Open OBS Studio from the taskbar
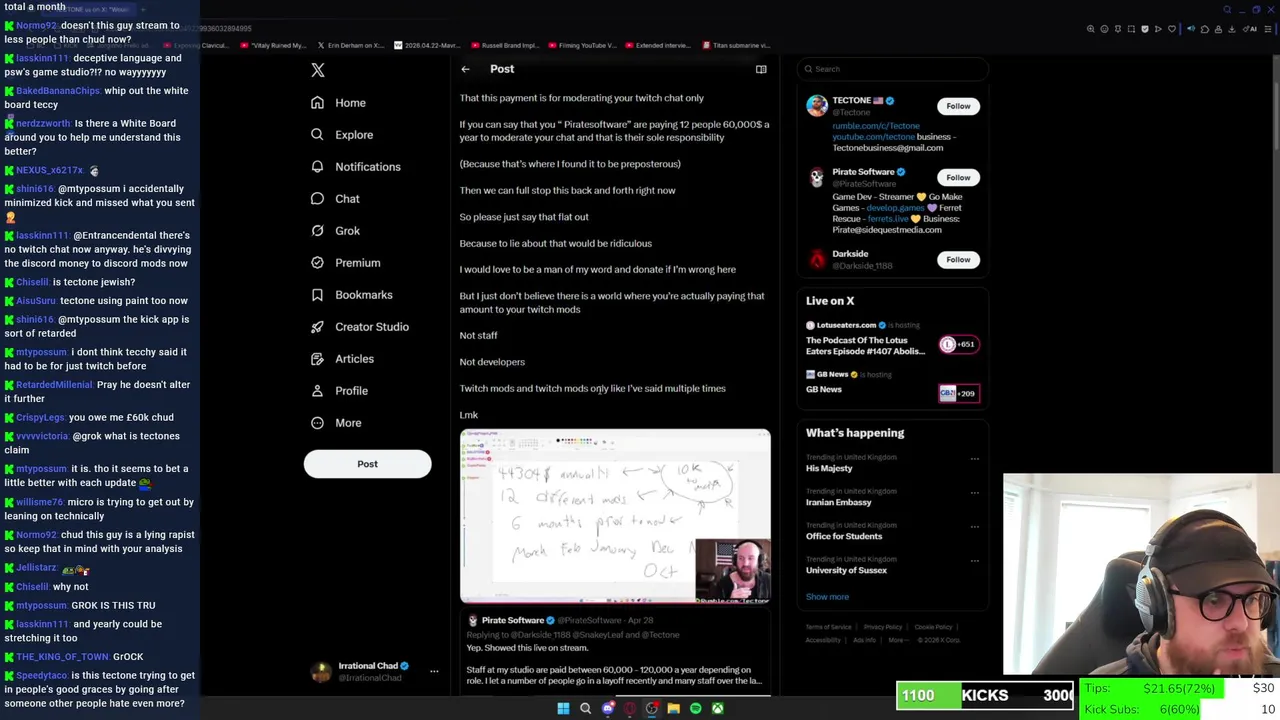1280x720 pixels. tap(652, 708)
